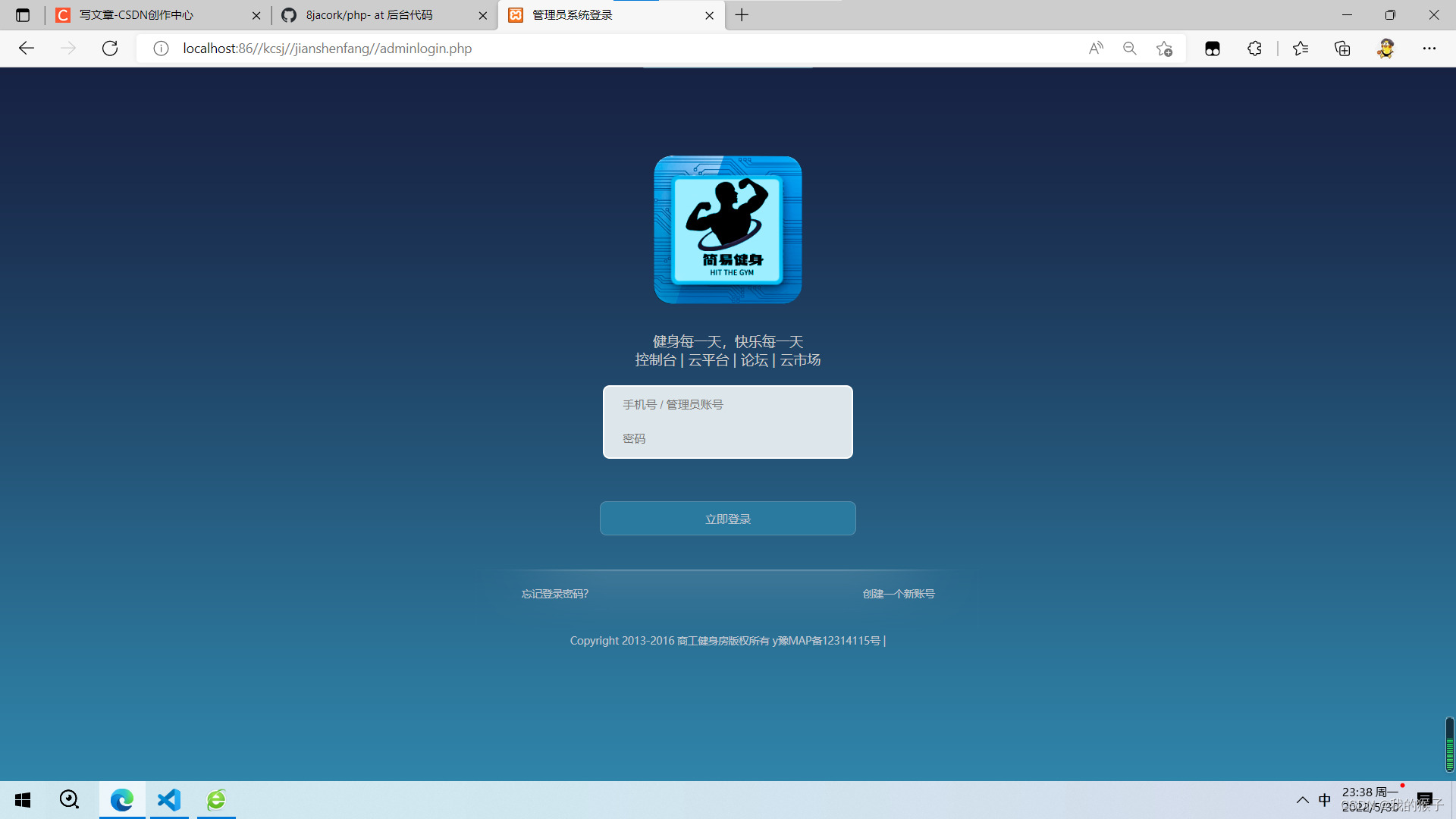Open the Read aloud icon in address bar

tap(1096, 49)
